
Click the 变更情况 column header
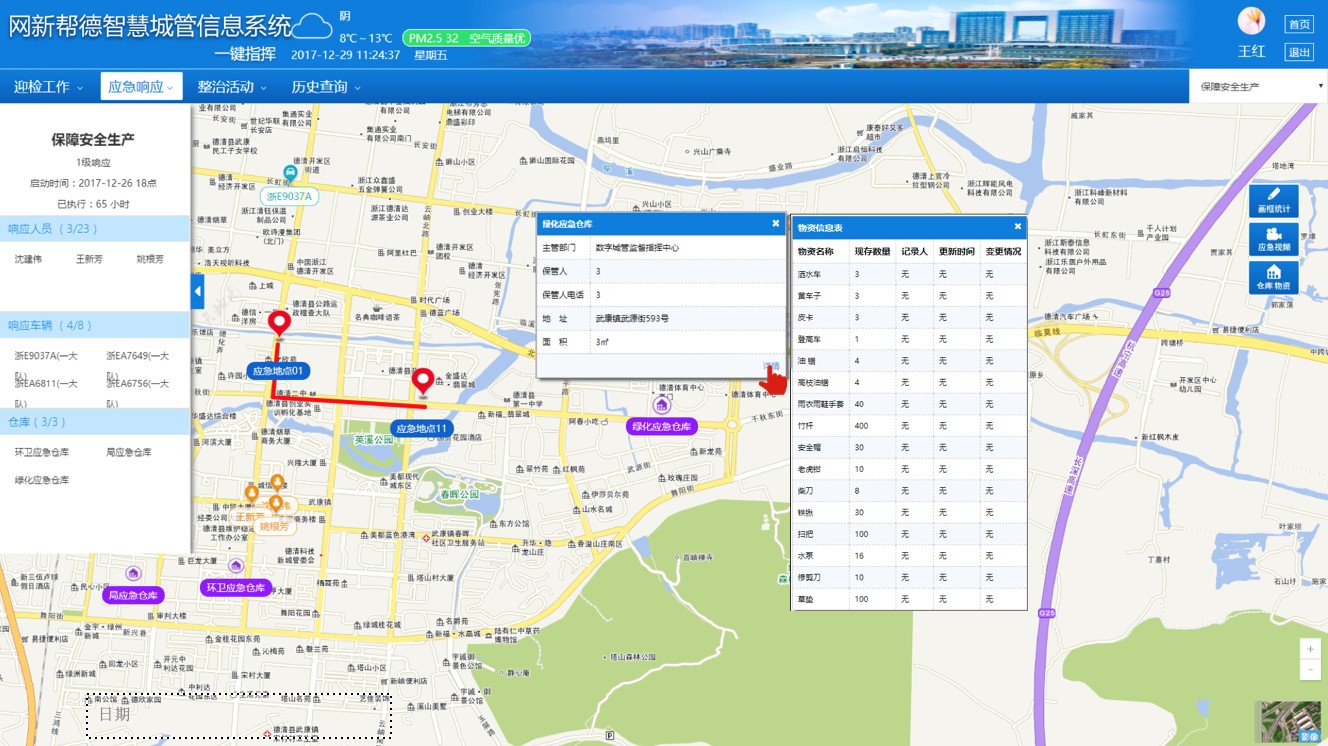[x=1003, y=251]
